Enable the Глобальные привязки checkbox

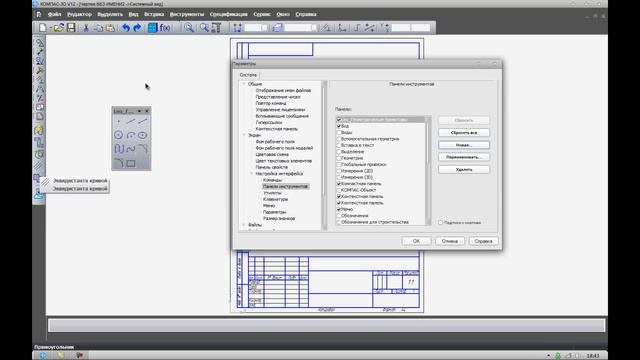click(339, 164)
